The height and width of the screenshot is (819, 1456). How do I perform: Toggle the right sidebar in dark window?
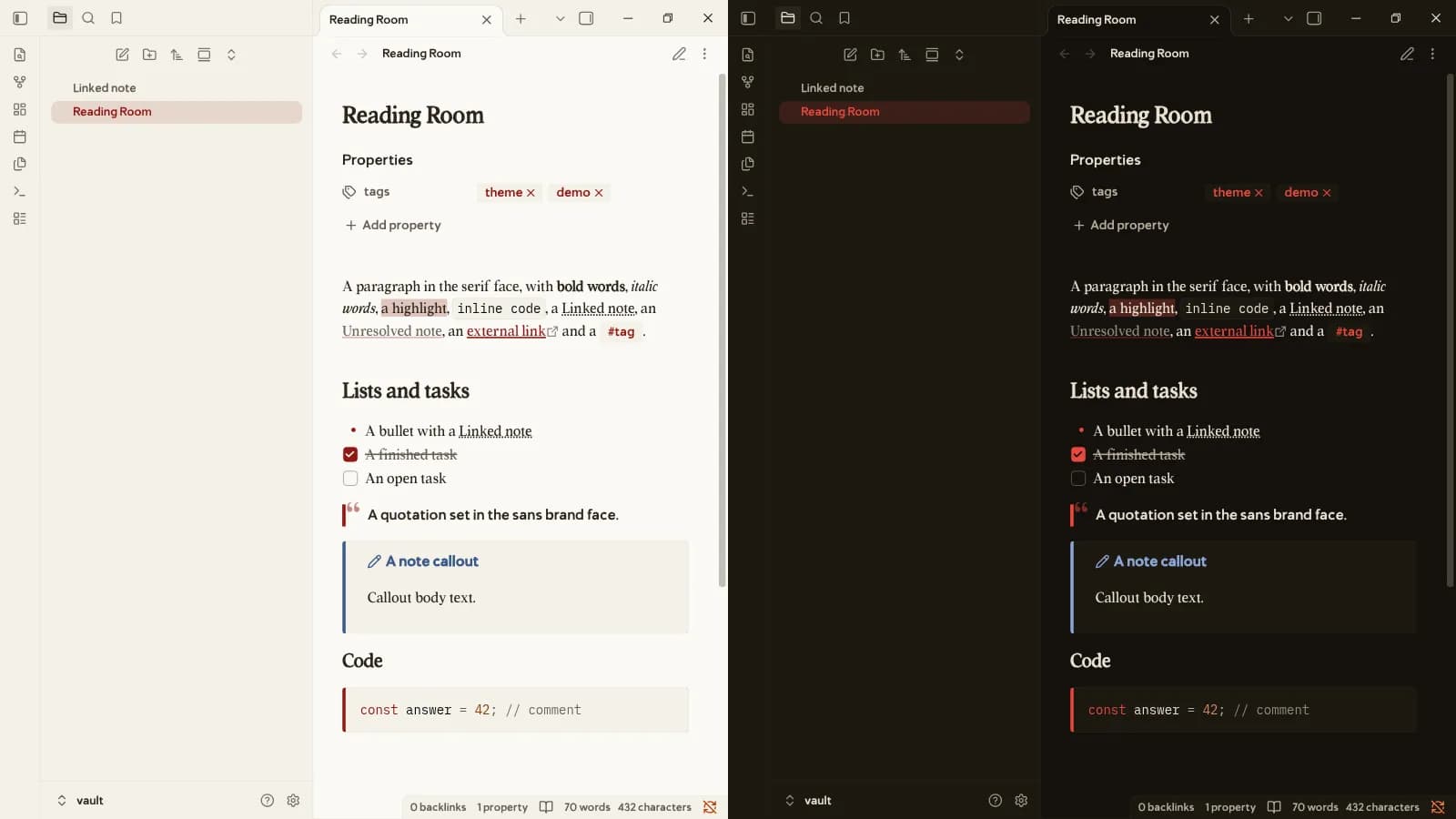tap(1314, 18)
